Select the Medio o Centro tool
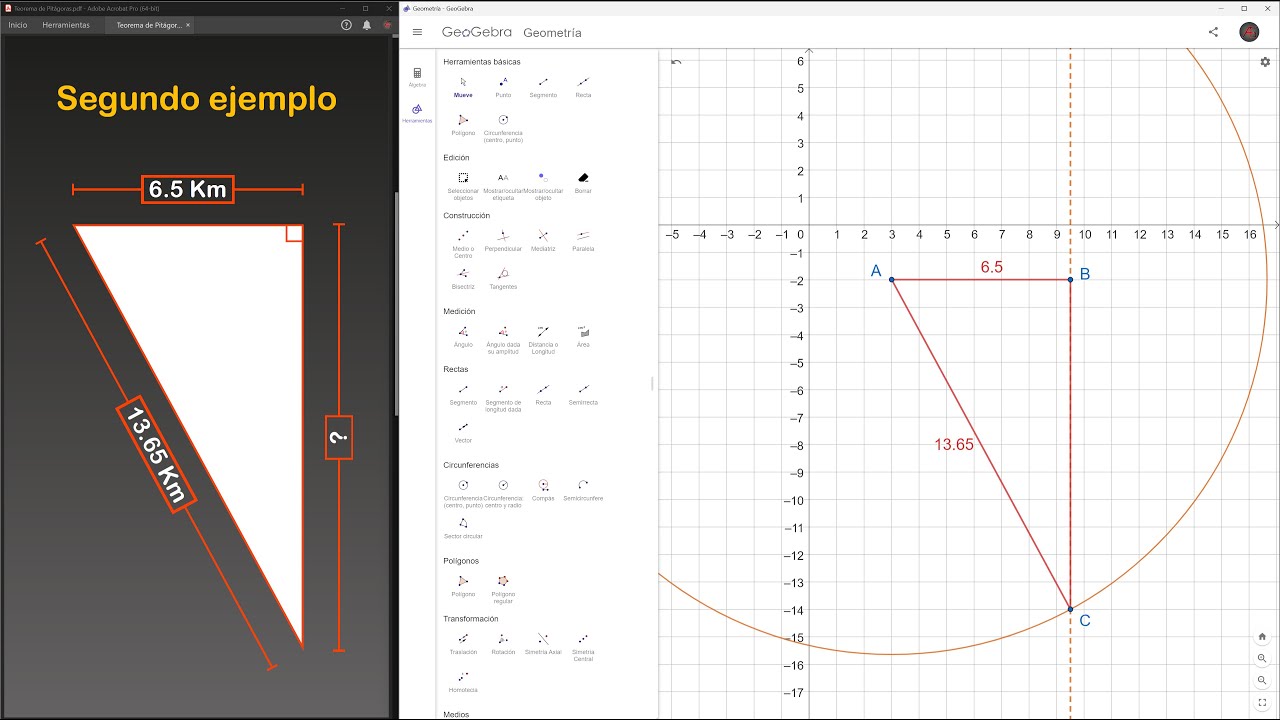Viewport: 1280px width, 720px height. (x=463, y=242)
